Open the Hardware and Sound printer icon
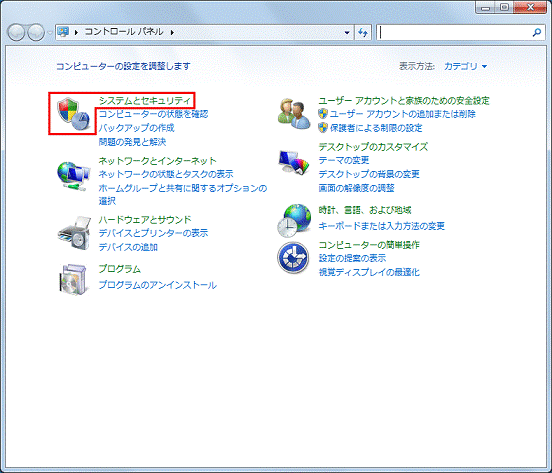This screenshot has height=473, width=552. pos(74,233)
